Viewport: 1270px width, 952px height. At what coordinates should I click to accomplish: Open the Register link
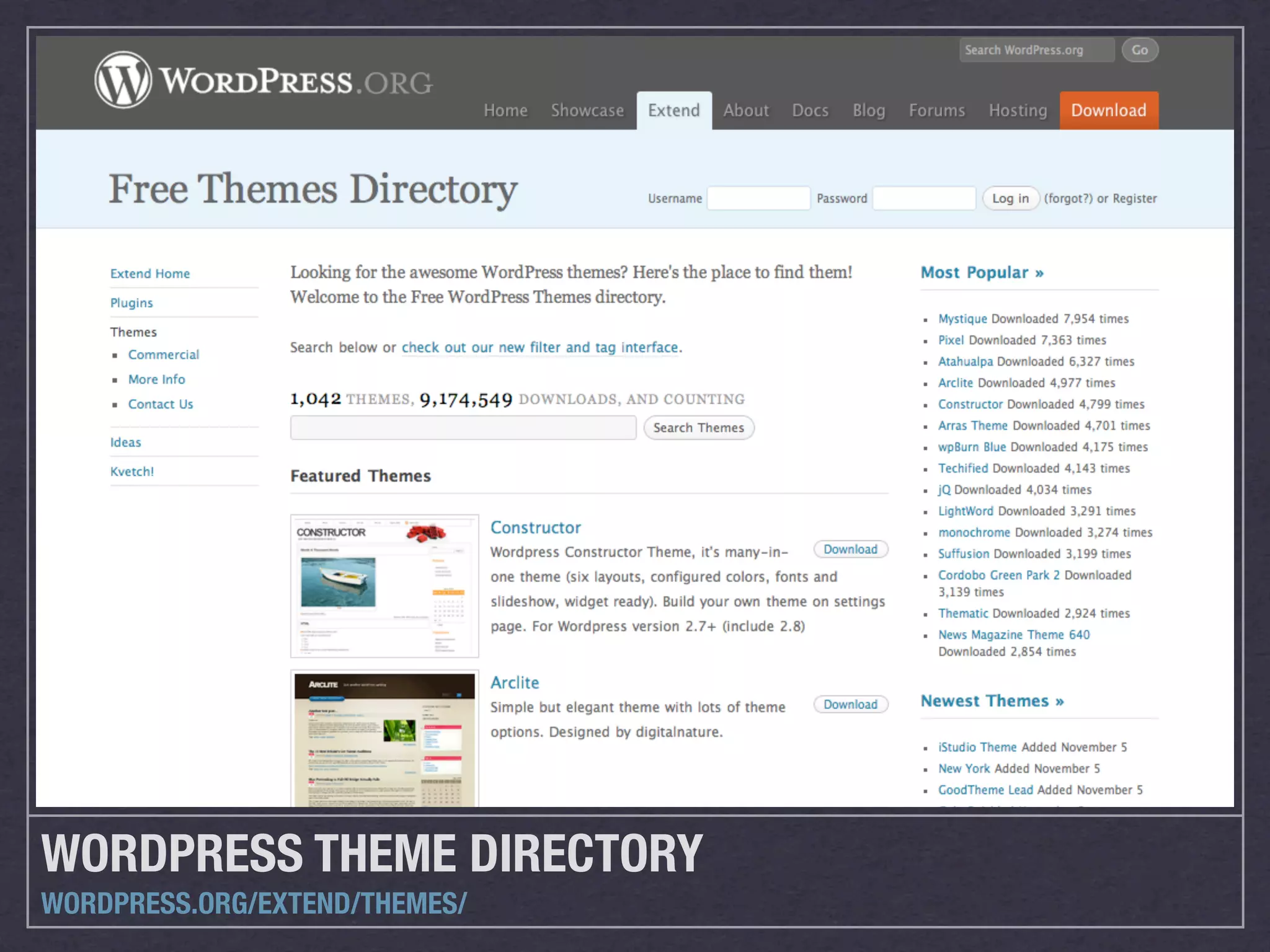[x=1135, y=198]
